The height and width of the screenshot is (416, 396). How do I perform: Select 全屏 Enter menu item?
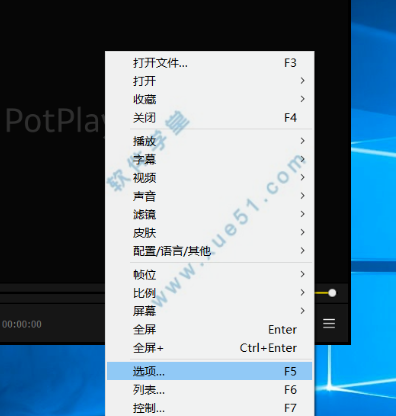coord(209,329)
